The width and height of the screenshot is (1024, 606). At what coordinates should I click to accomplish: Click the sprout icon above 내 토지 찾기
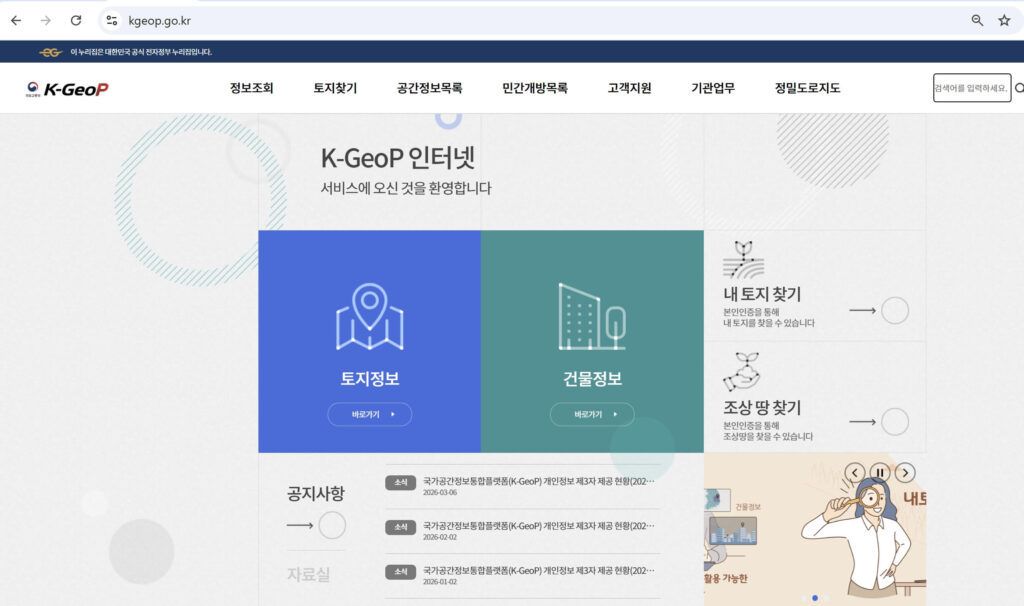click(x=743, y=260)
